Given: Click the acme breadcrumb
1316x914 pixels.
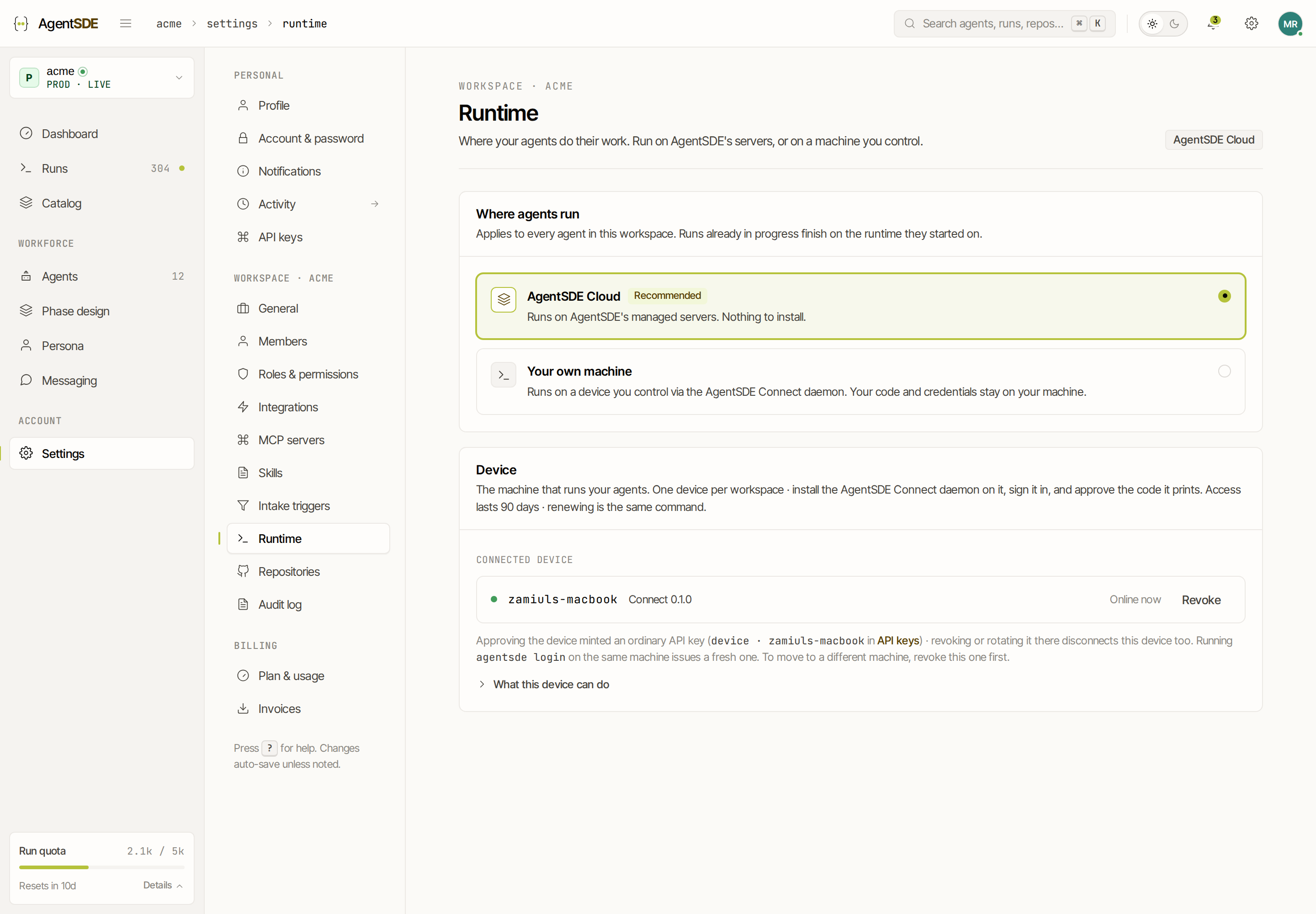Looking at the screenshot, I should [x=169, y=23].
